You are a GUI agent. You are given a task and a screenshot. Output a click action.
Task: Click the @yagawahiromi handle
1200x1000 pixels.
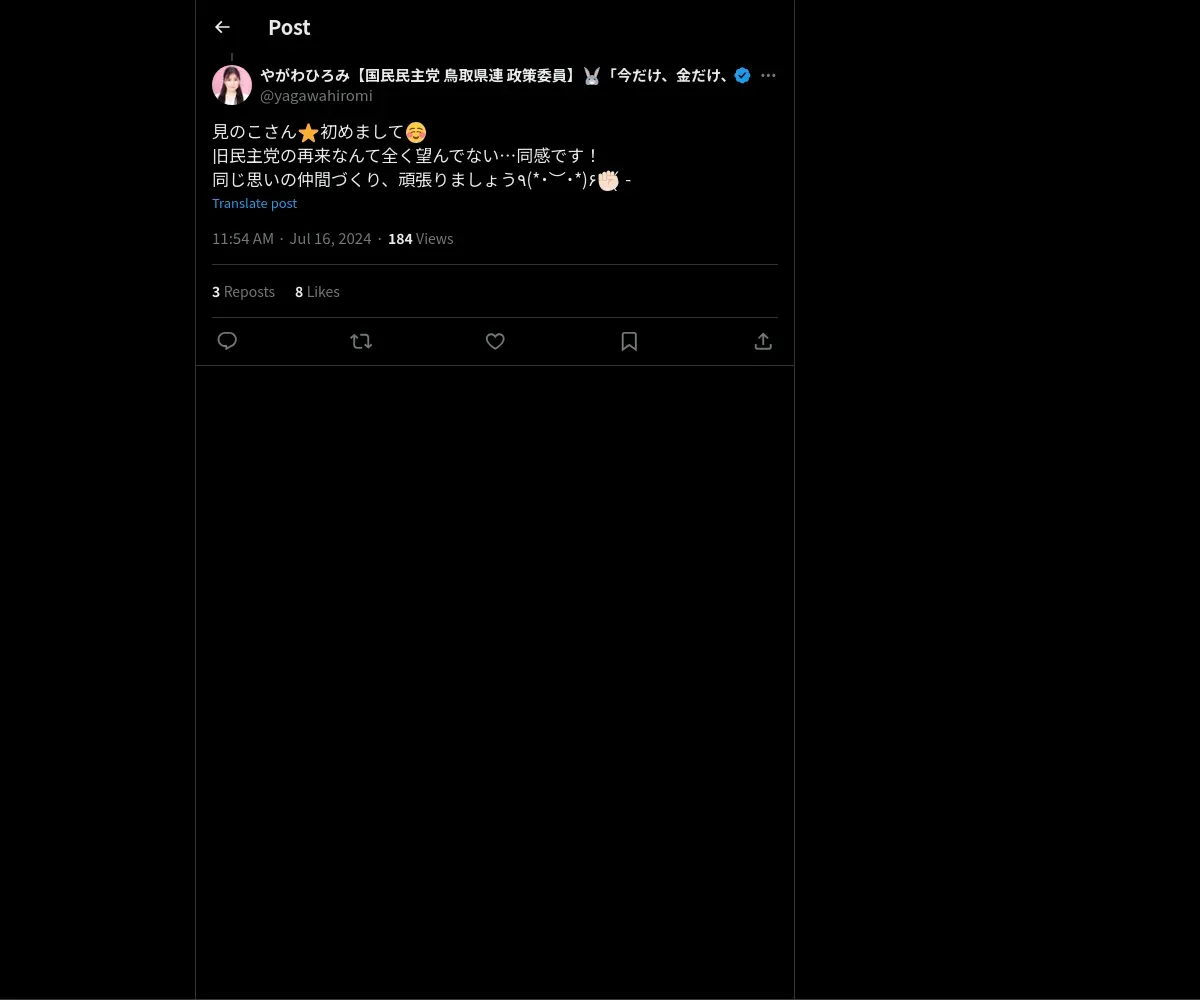click(316, 96)
